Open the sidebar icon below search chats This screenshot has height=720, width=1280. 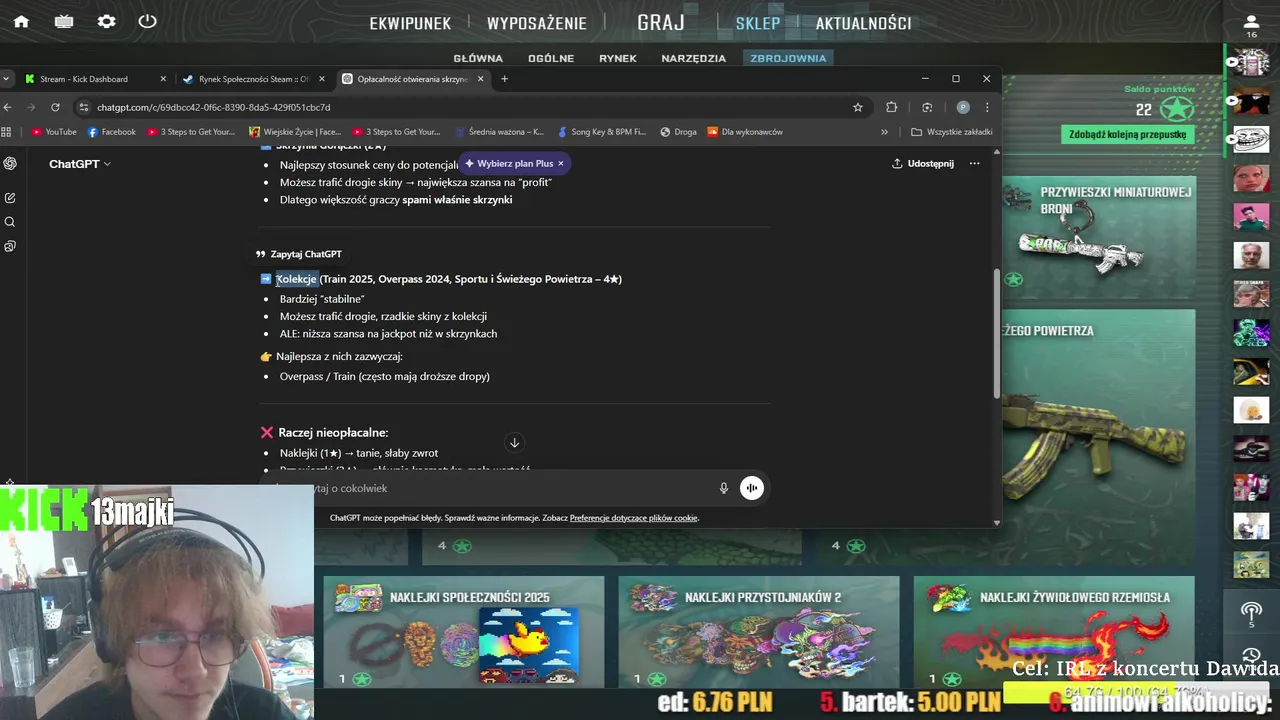[x=10, y=246]
